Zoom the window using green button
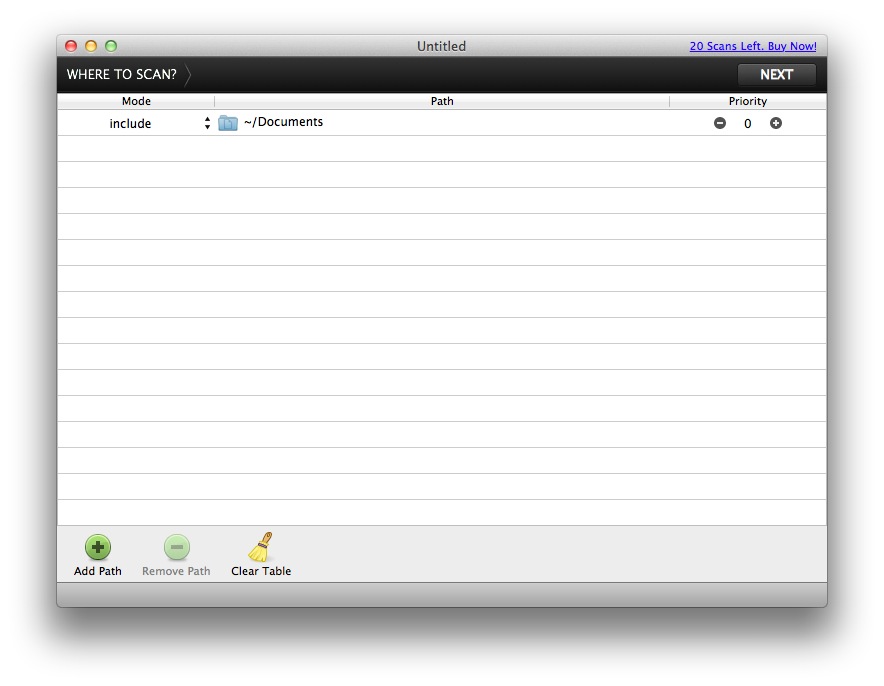 click(111, 46)
